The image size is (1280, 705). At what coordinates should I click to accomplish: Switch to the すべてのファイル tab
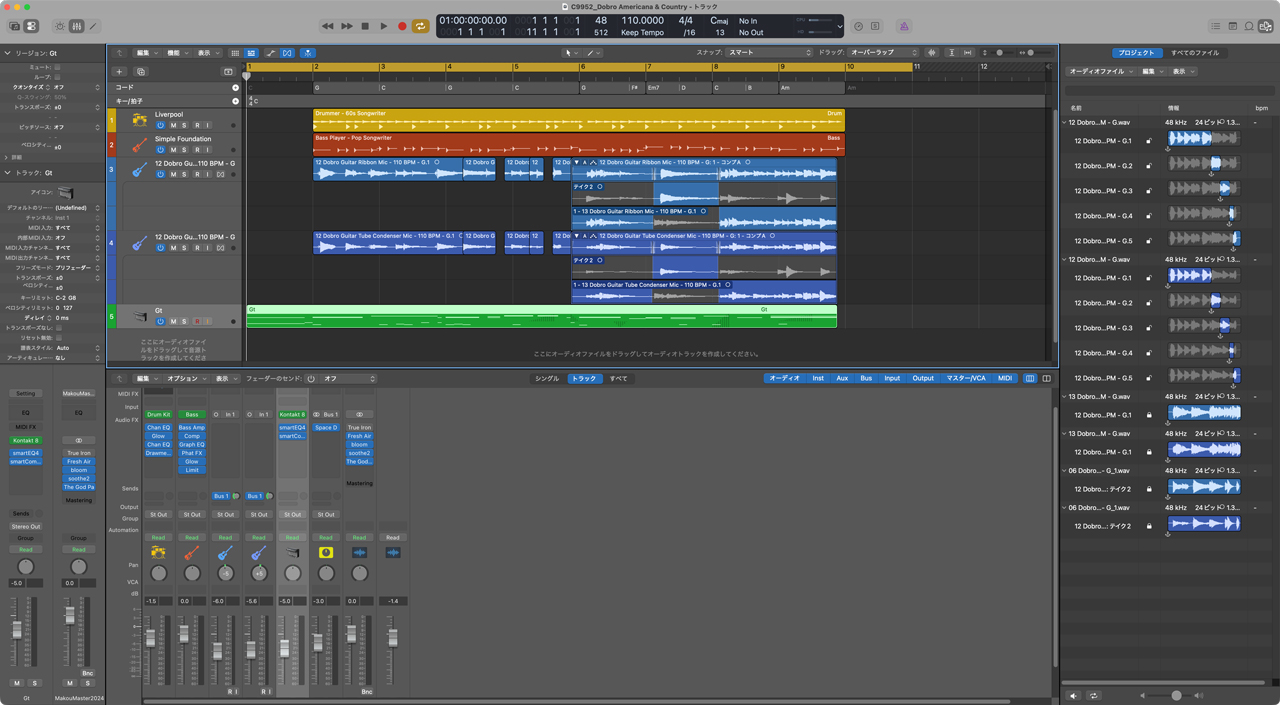click(1194, 52)
